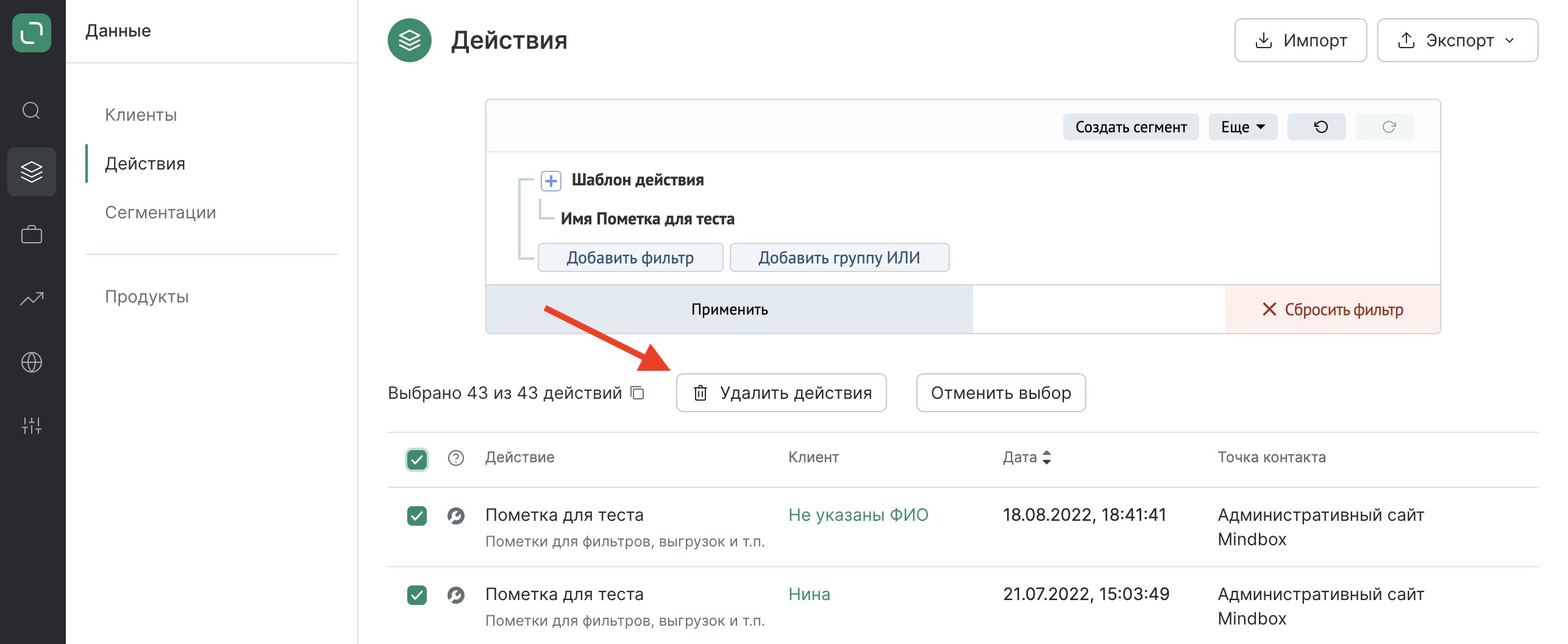Open the briefcase campaigns sidebar icon
This screenshot has width=1568, height=644.
pos(32,235)
